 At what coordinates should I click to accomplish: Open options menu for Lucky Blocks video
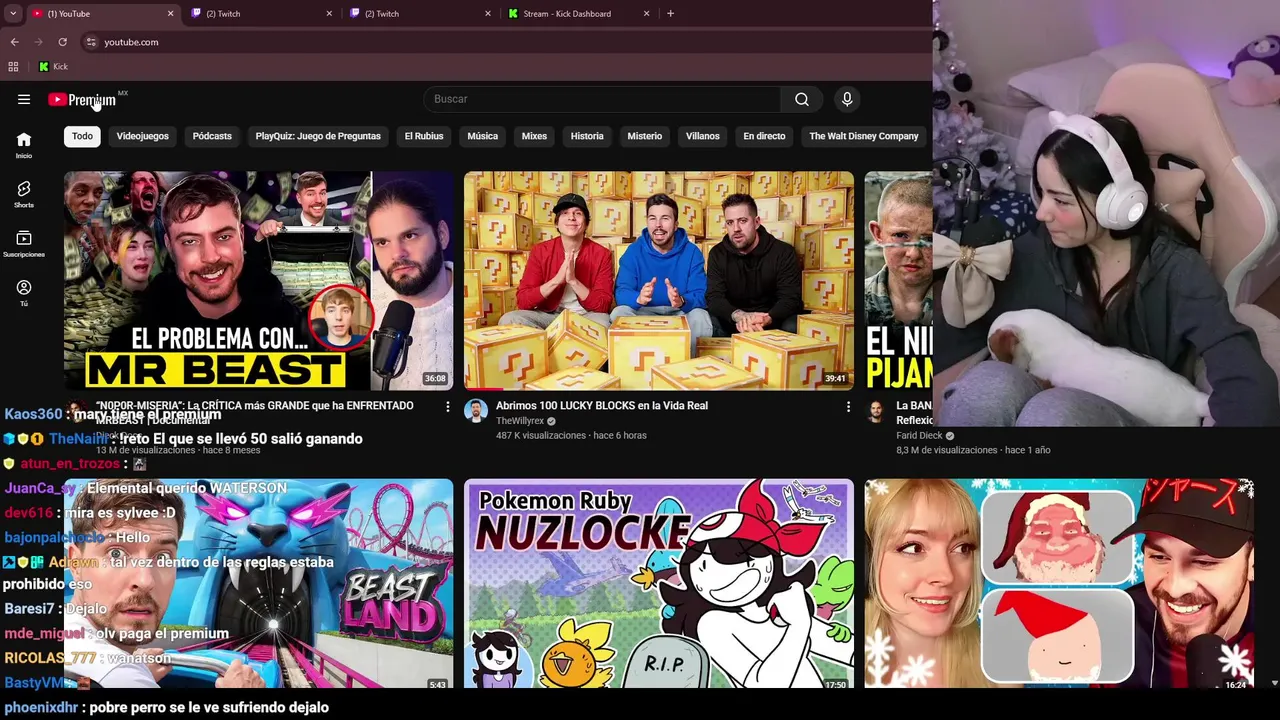pyautogui.click(x=848, y=407)
